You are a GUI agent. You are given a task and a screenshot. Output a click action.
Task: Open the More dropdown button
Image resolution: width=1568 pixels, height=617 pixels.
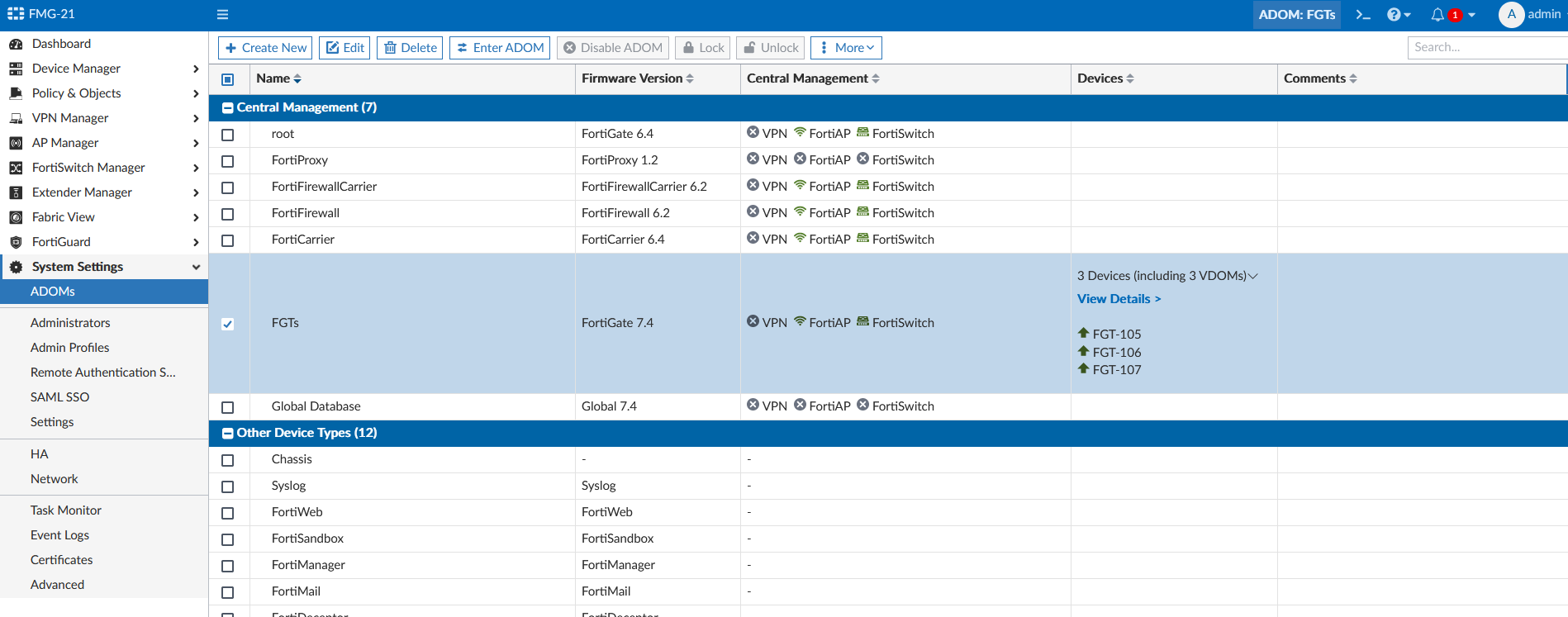pos(846,48)
